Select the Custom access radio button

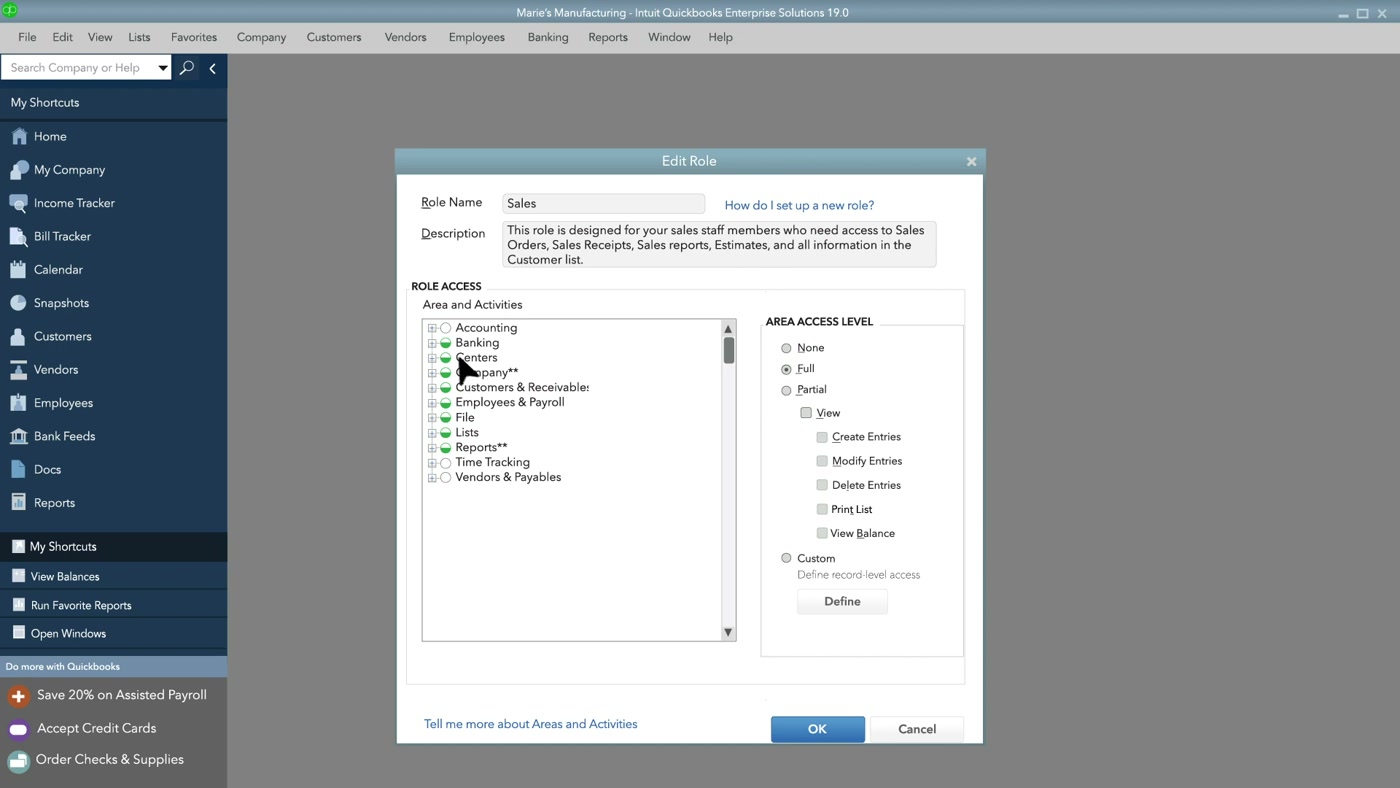(786, 558)
